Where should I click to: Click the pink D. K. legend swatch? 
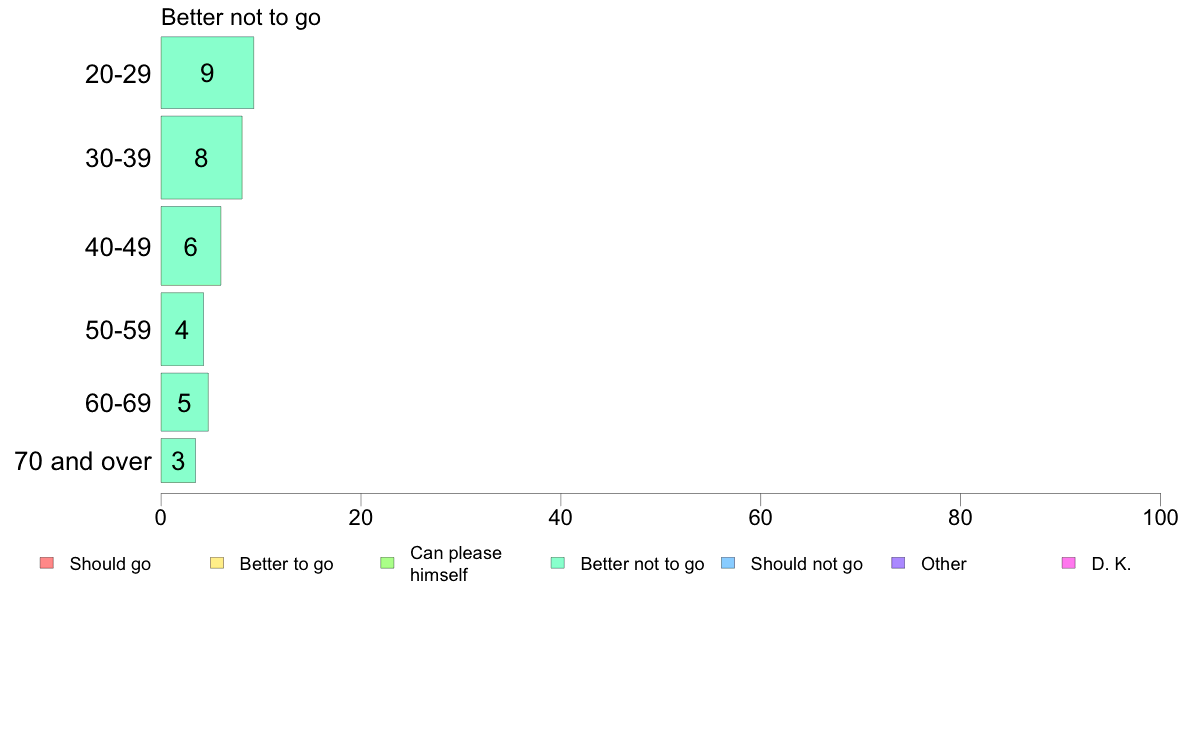(1069, 563)
